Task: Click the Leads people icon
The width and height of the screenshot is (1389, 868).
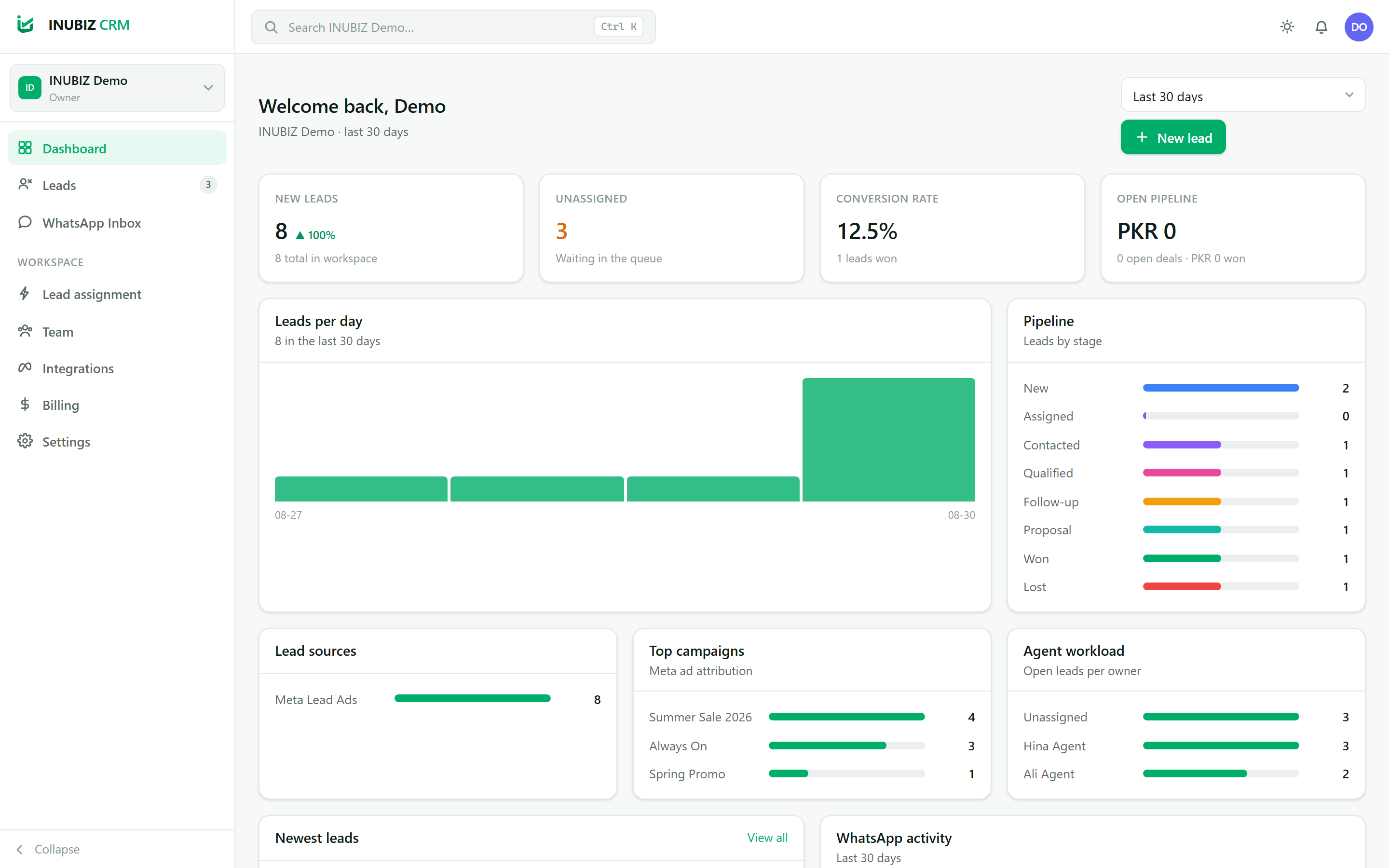Action: pos(25,184)
